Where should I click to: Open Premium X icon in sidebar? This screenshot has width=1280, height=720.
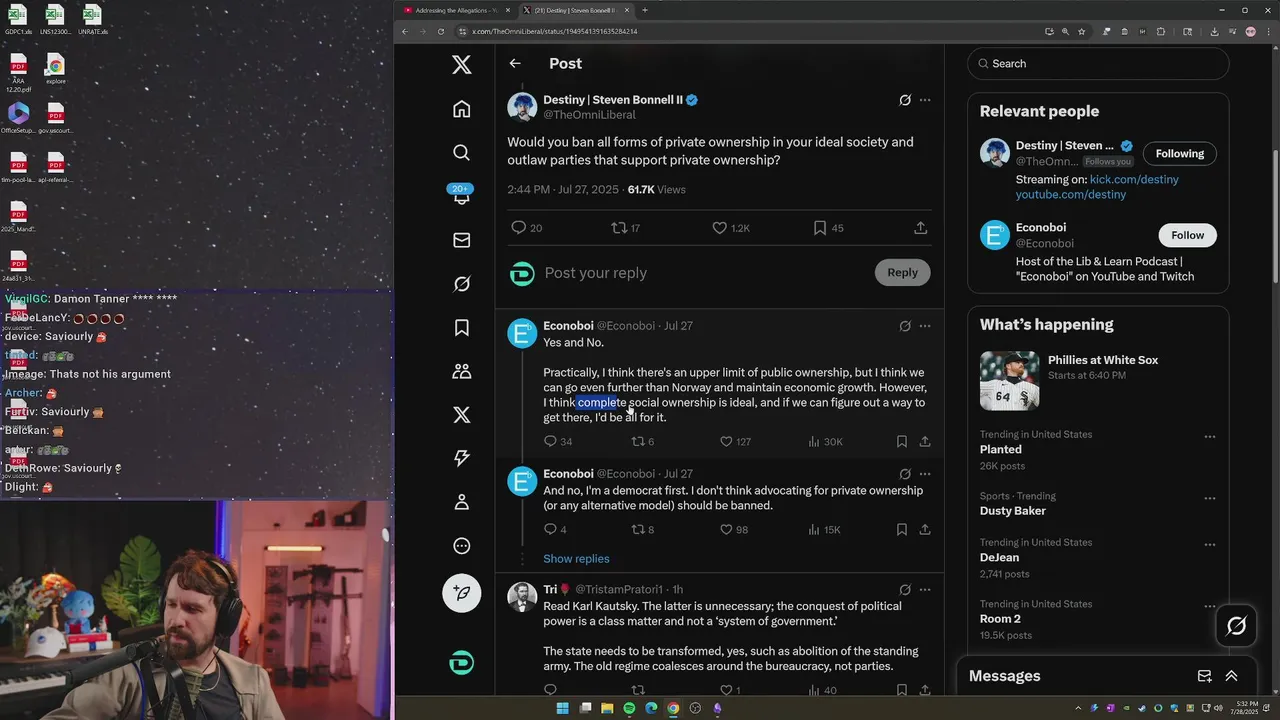[x=461, y=415]
